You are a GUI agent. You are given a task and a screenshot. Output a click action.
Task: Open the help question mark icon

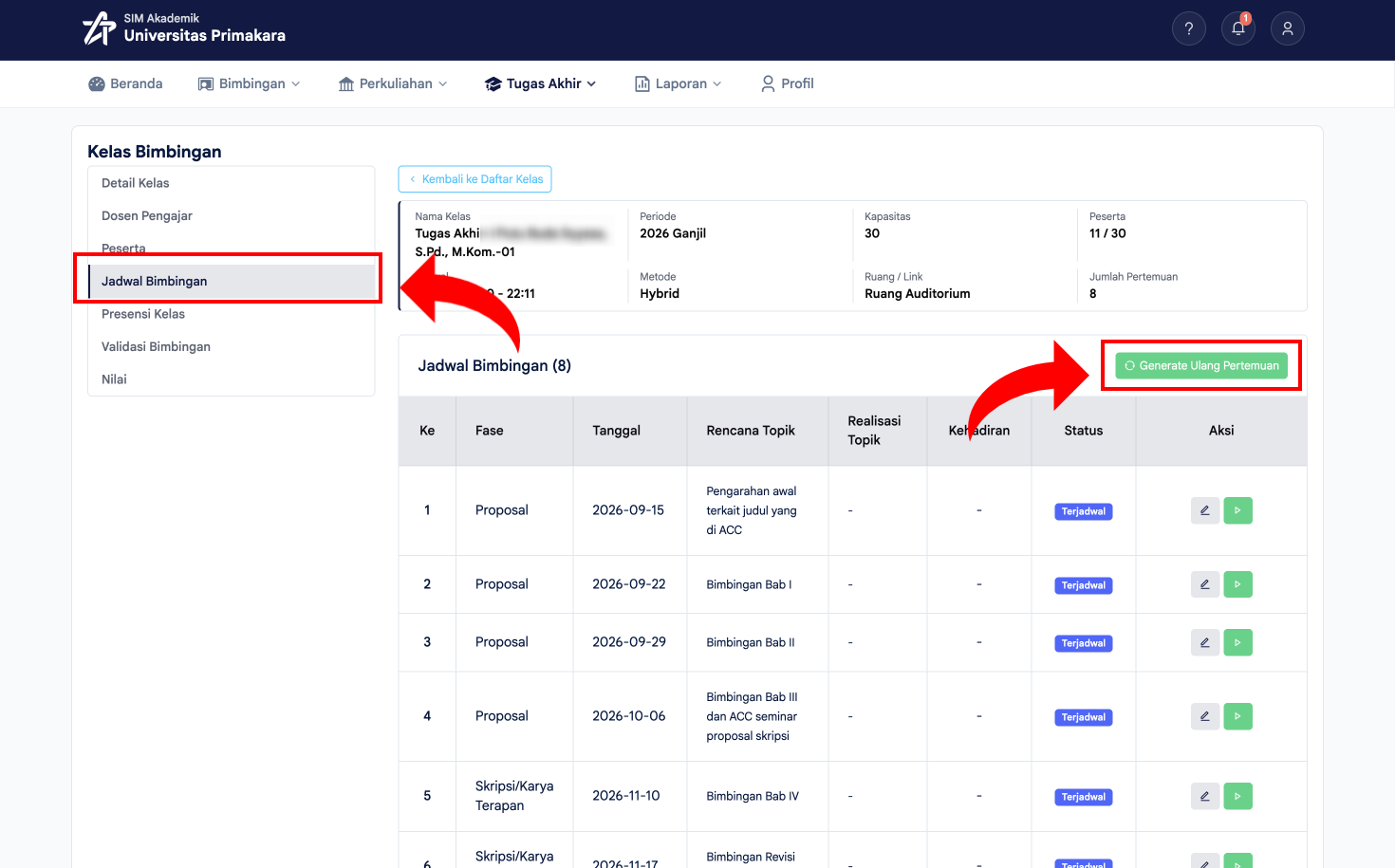[1189, 28]
